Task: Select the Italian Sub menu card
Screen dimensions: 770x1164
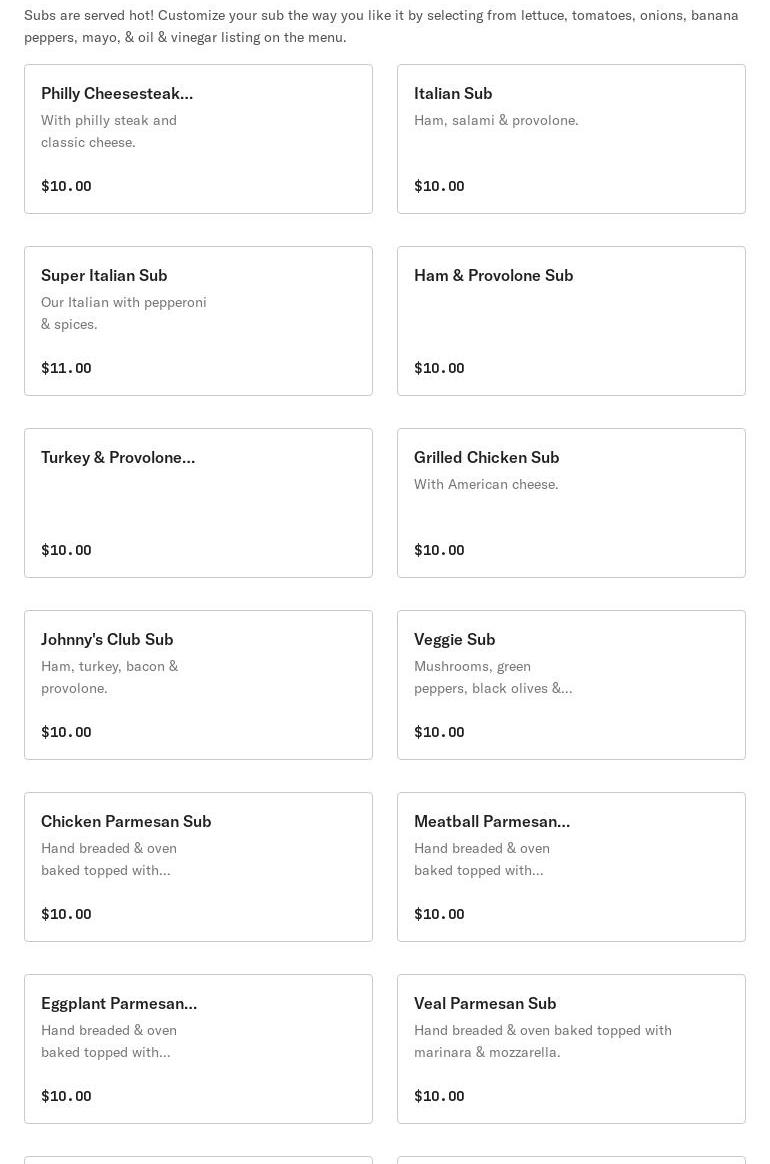Action: point(571,139)
